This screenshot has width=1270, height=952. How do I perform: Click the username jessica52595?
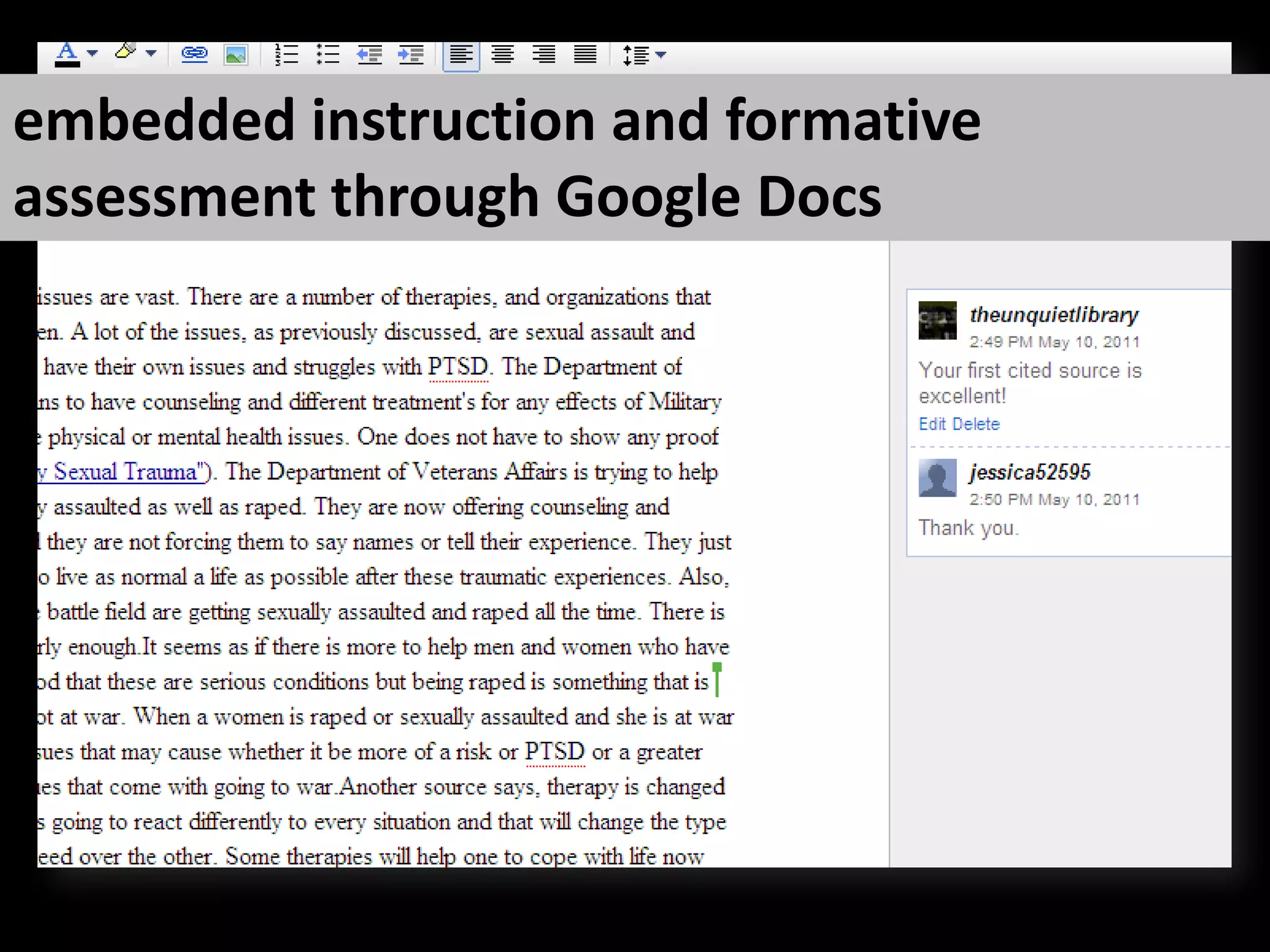pos(1030,472)
